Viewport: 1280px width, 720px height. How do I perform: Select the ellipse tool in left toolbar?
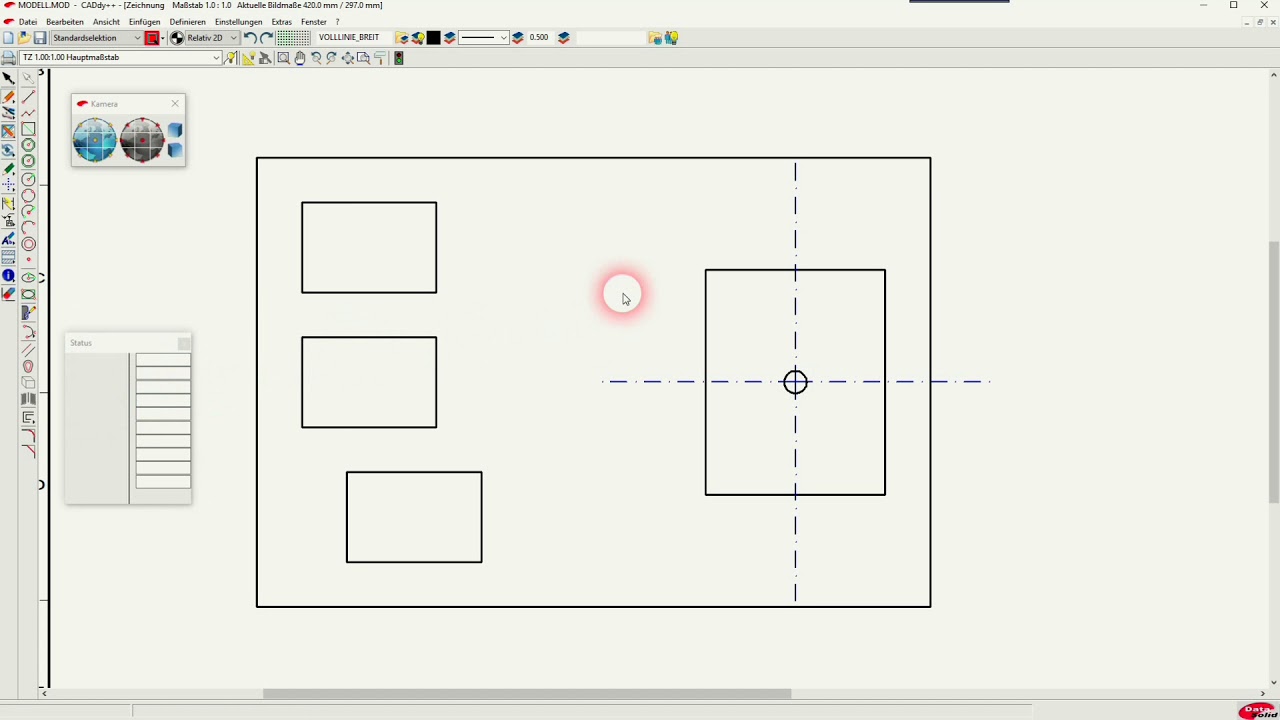click(x=28, y=277)
